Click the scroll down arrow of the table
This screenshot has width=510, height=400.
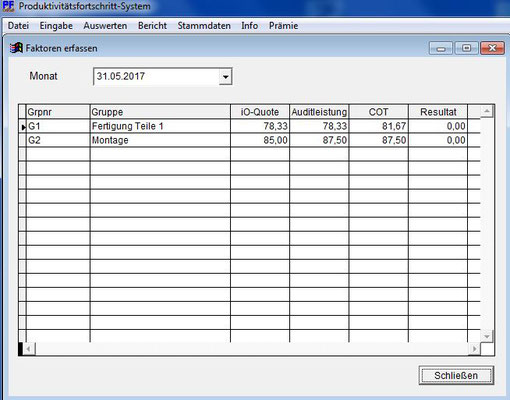pyautogui.click(x=487, y=336)
